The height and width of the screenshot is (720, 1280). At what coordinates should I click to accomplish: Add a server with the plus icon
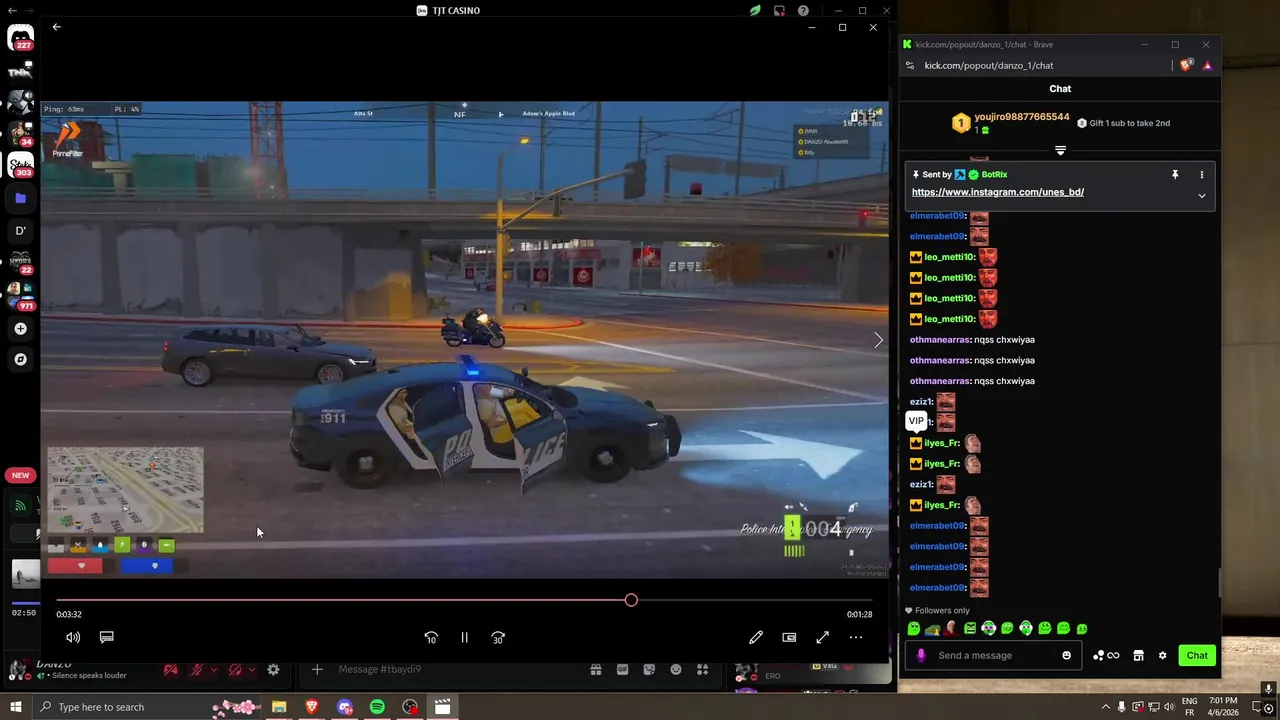pyautogui.click(x=20, y=328)
